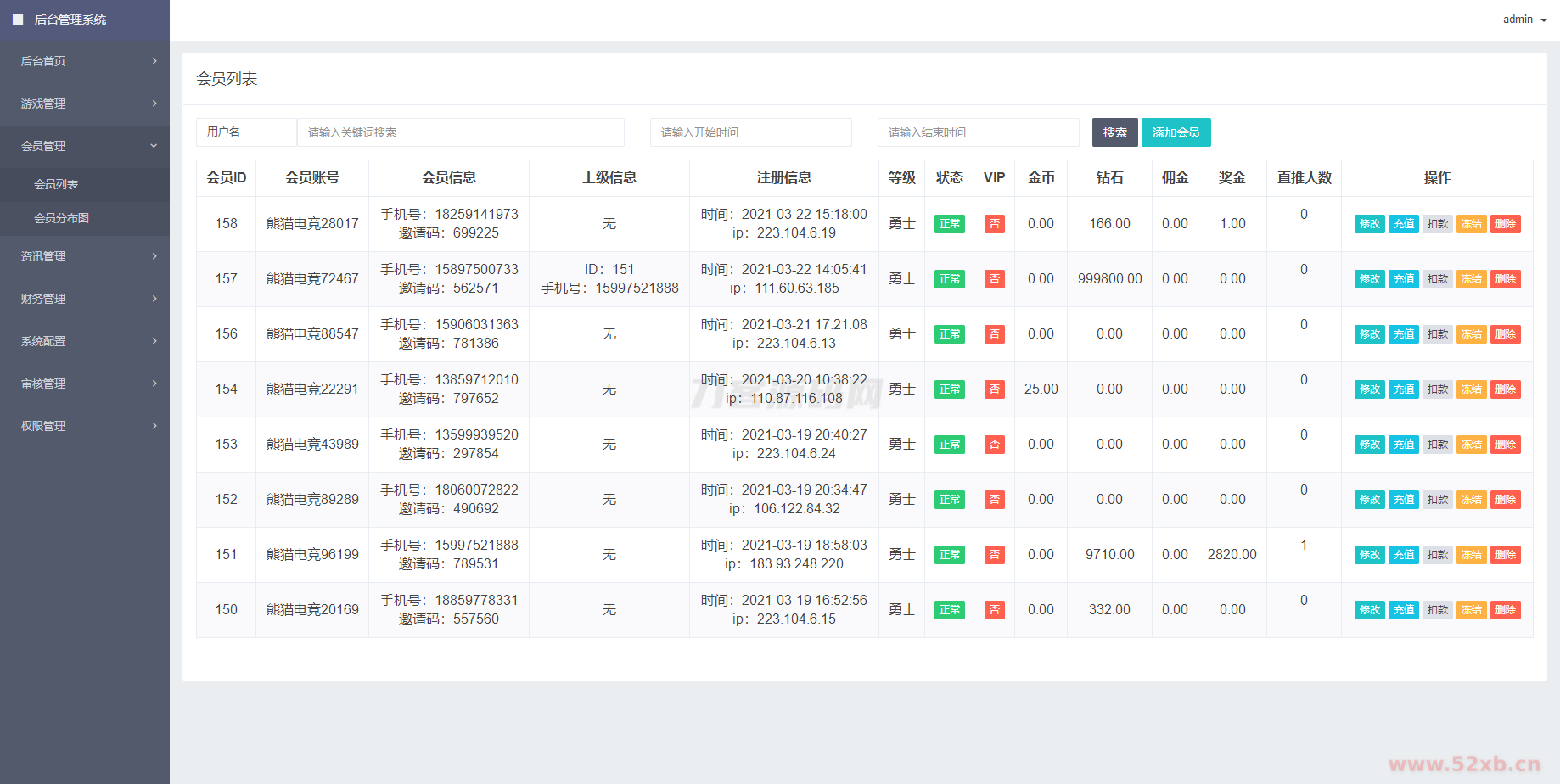Click the 添加会员 button
The height and width of the screenshot is (784, 1560).
1176,132
